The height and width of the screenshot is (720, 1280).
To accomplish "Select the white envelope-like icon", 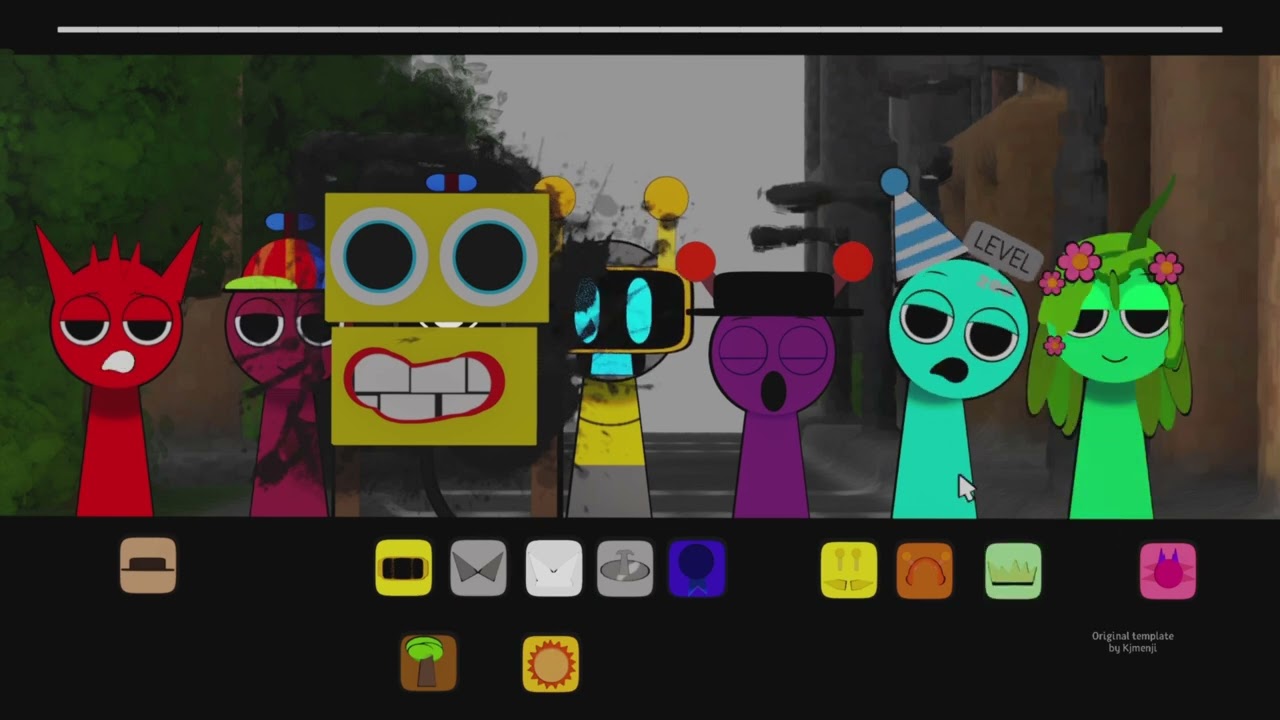I will pyautogui.click(x=553, y=568).
